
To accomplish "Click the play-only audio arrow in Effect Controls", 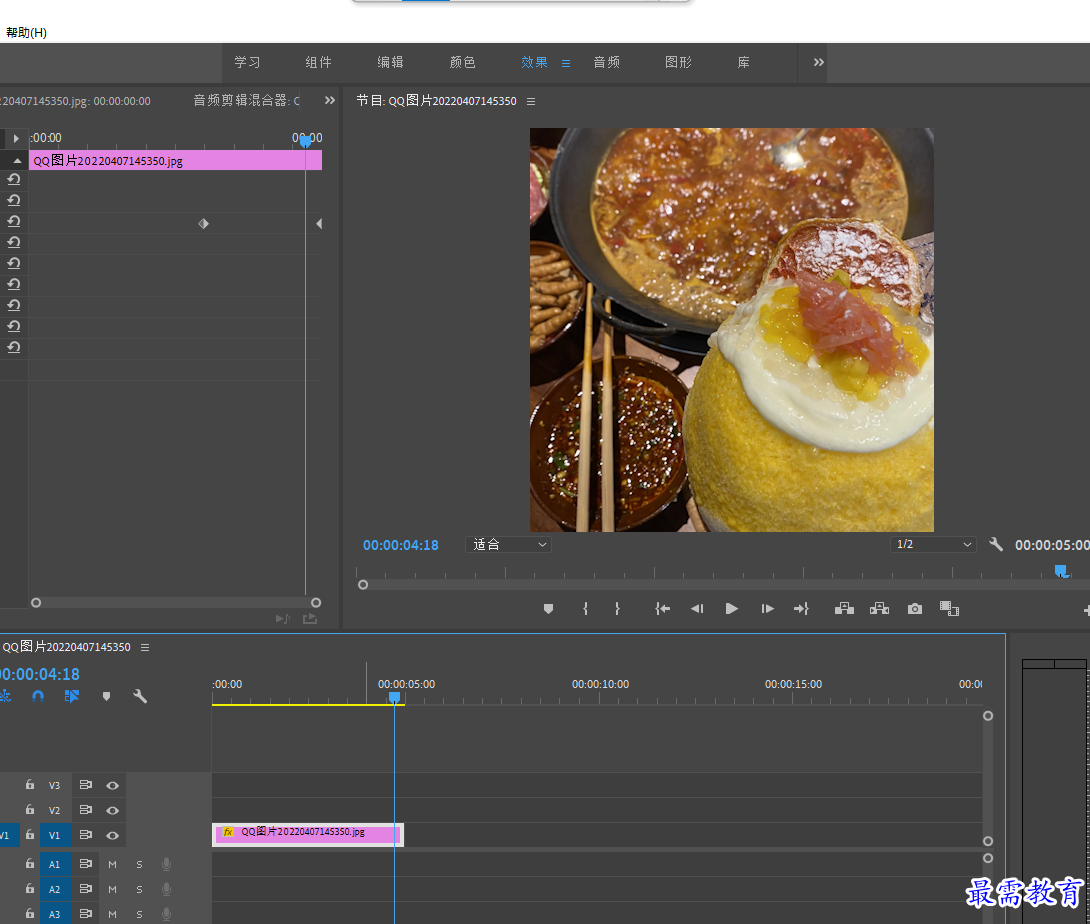I will [x=282, y=618].
